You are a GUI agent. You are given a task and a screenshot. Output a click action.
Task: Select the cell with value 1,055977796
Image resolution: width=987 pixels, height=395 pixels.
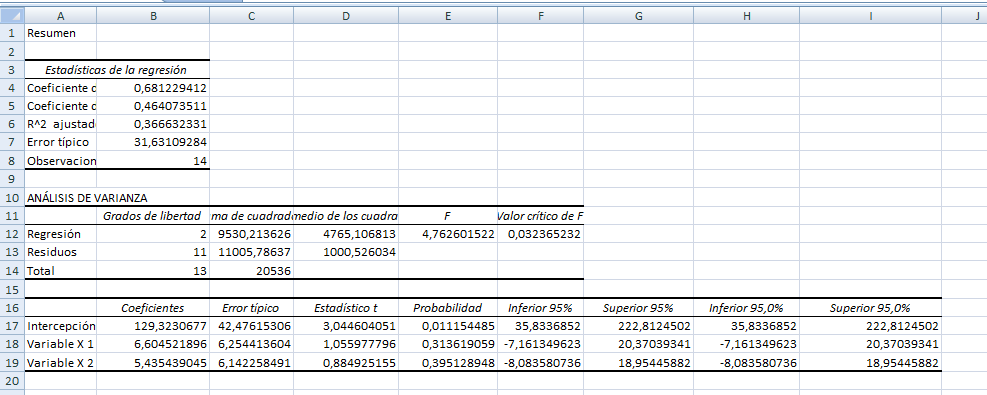pyautogui.click(x=346, y=344)
